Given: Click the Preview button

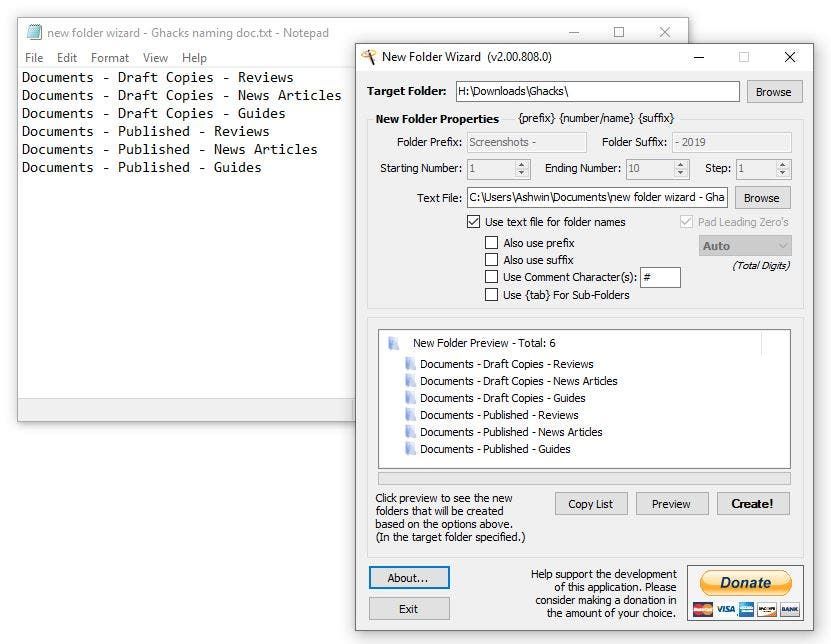Looking at the screenshot, I should (671, 504).
